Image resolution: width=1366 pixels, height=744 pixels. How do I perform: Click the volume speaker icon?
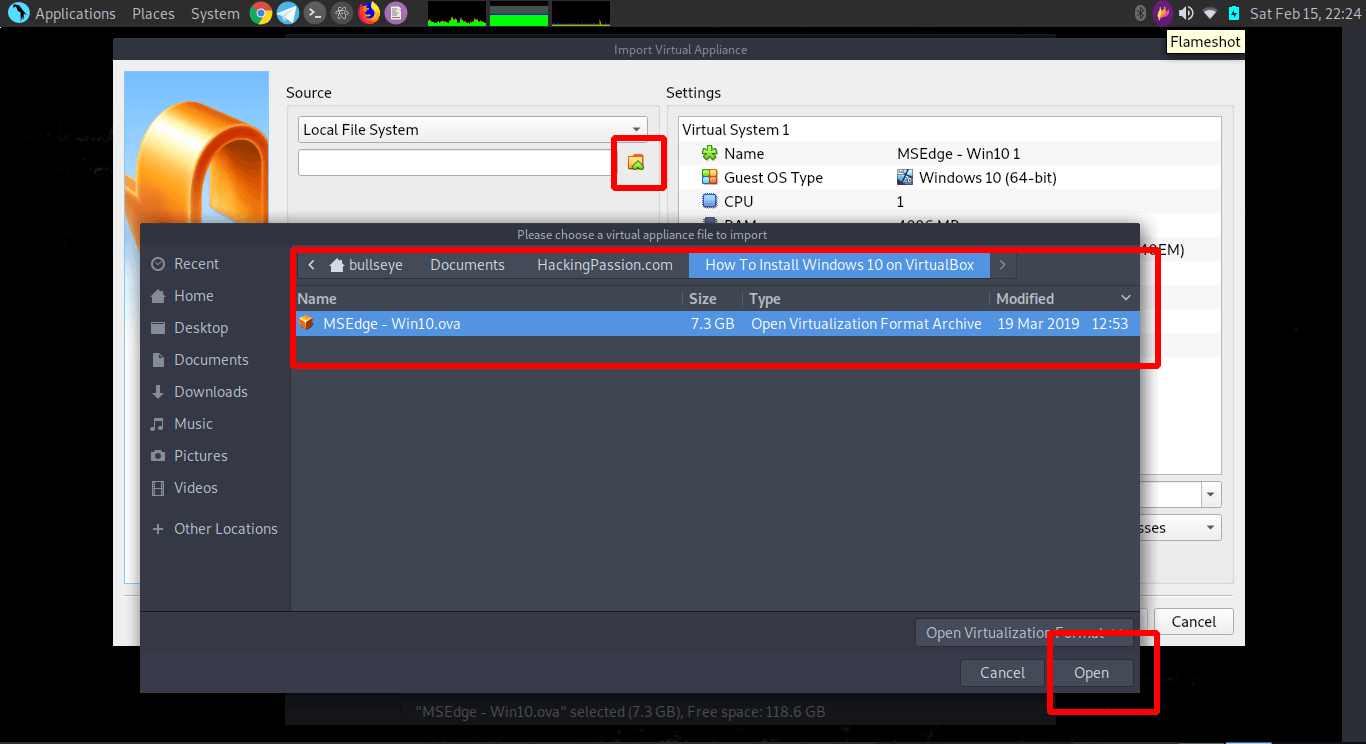(x=1186, y=13)
